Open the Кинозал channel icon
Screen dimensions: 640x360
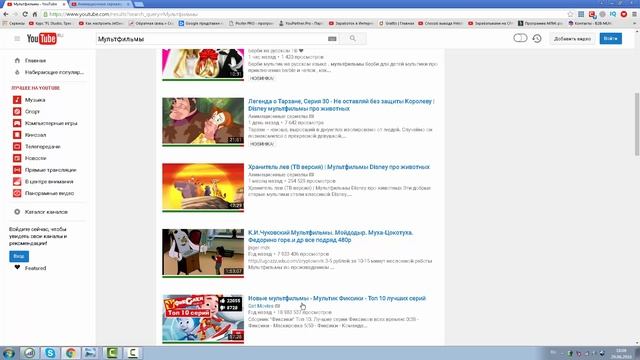pos(17,135)
